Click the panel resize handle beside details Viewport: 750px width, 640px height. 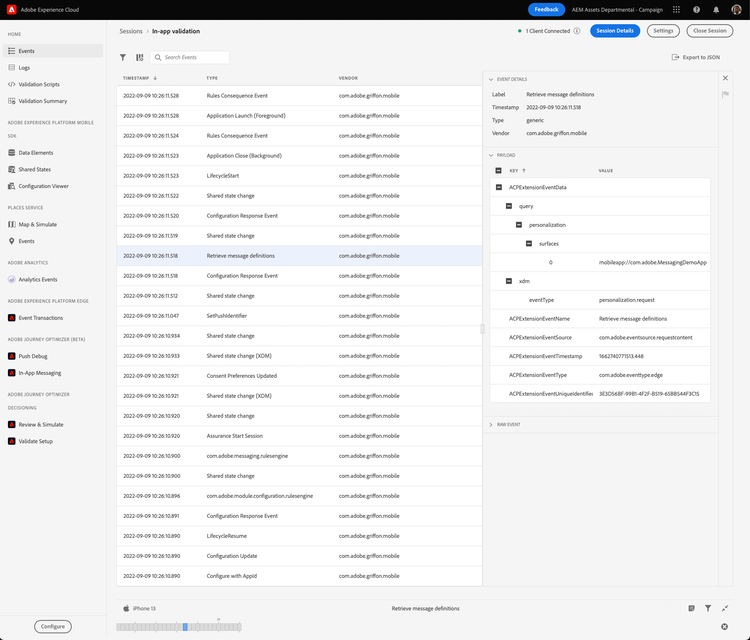pyautogui.click(x=482, y=329)
